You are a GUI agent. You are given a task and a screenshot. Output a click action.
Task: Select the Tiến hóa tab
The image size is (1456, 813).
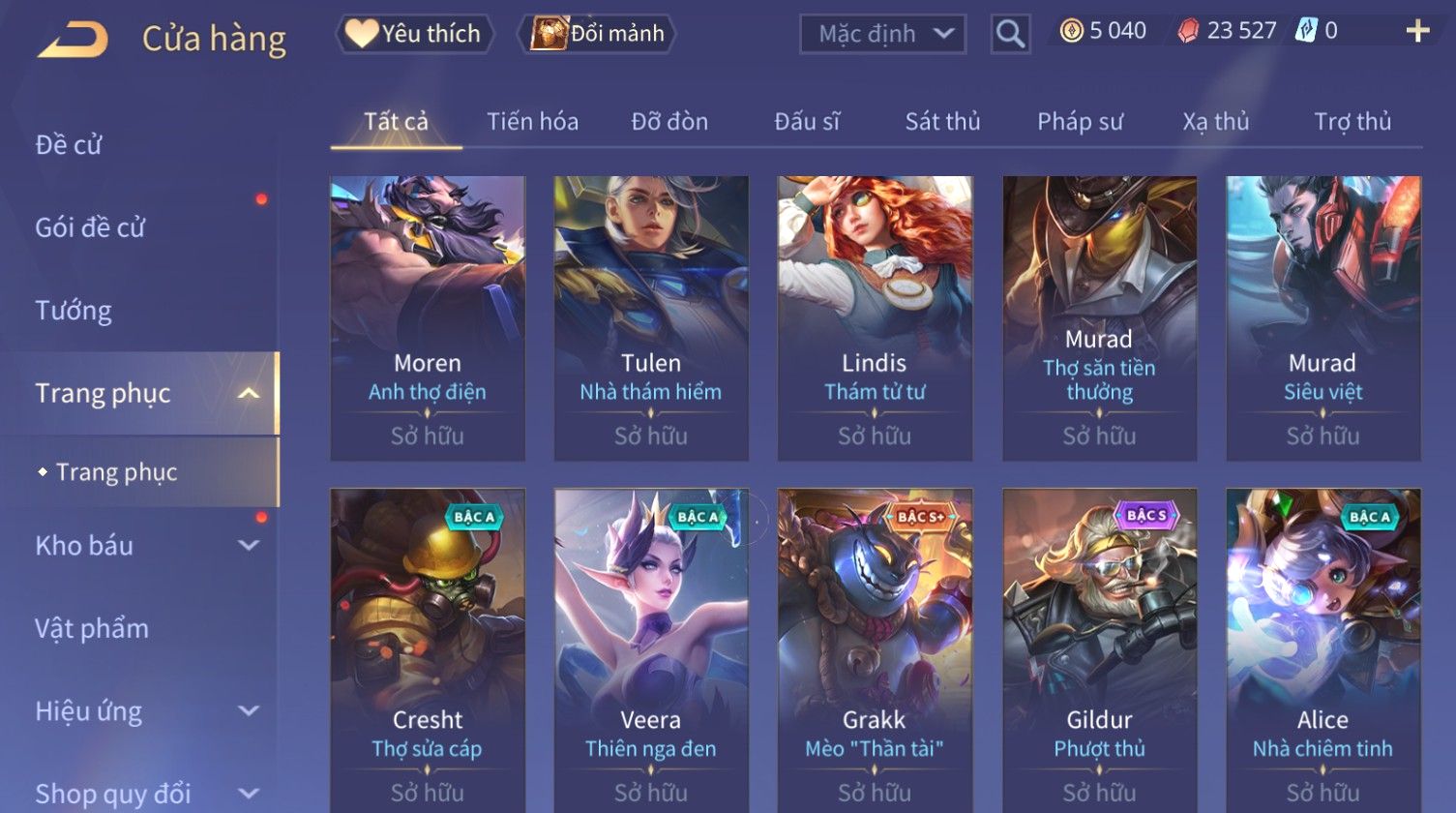[x=532, y=122]
